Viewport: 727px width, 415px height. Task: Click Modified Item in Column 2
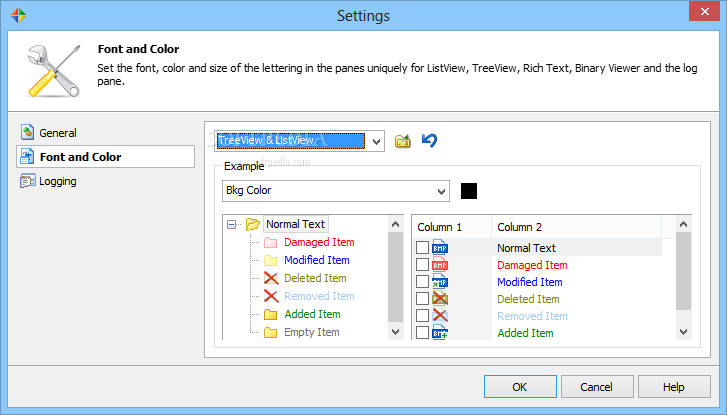[529, 282]
